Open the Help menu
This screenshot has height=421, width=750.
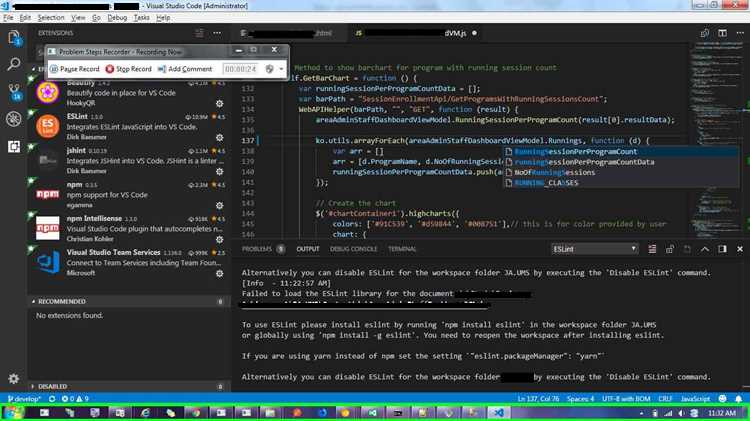point(163,18)
